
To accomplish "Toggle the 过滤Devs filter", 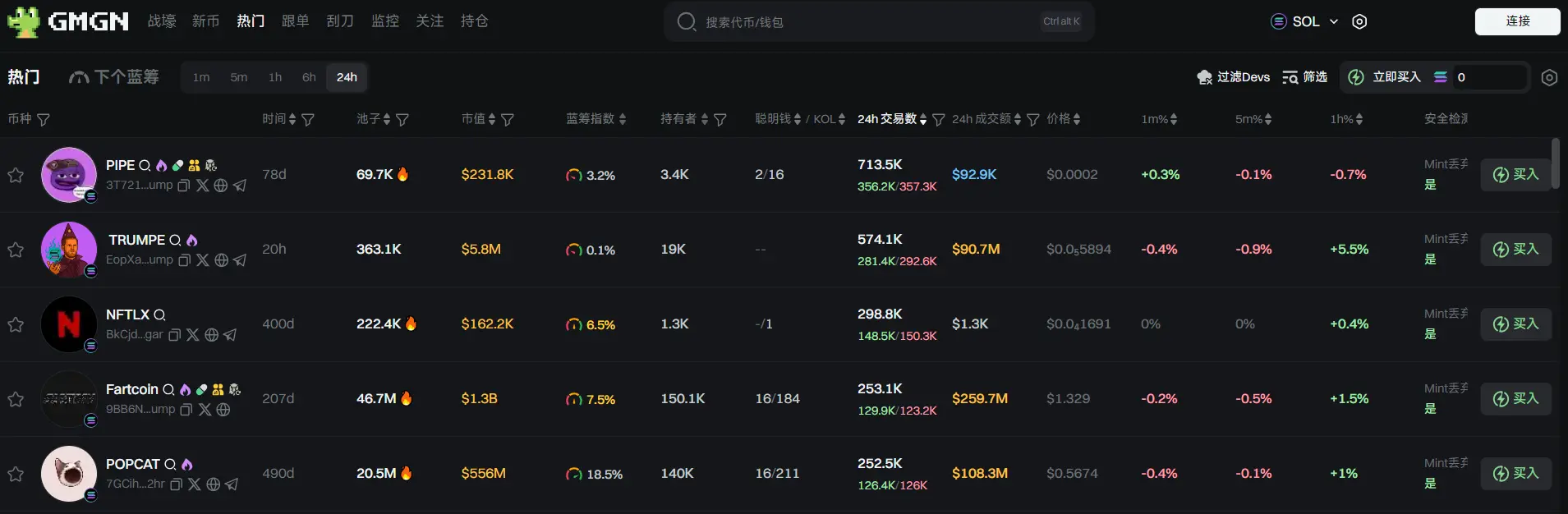I will [x=1233, y=77].
